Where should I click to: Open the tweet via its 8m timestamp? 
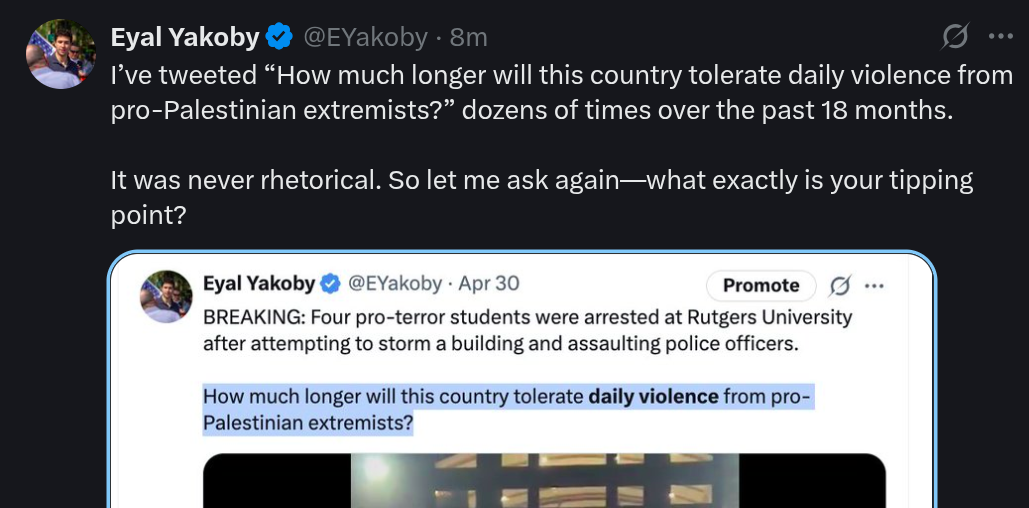click(469, 38)
